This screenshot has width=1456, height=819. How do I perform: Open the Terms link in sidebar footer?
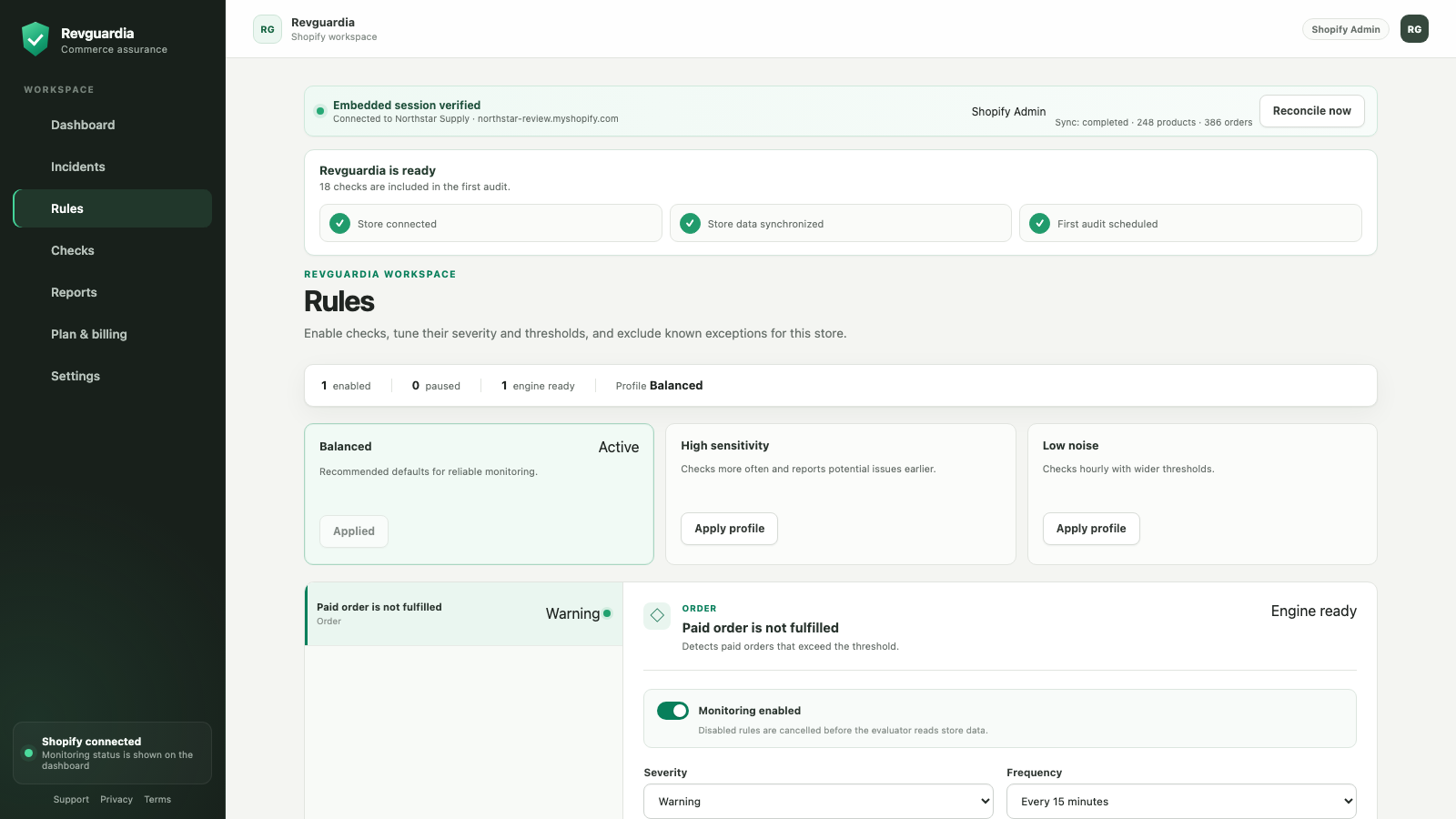pos(157,800)
